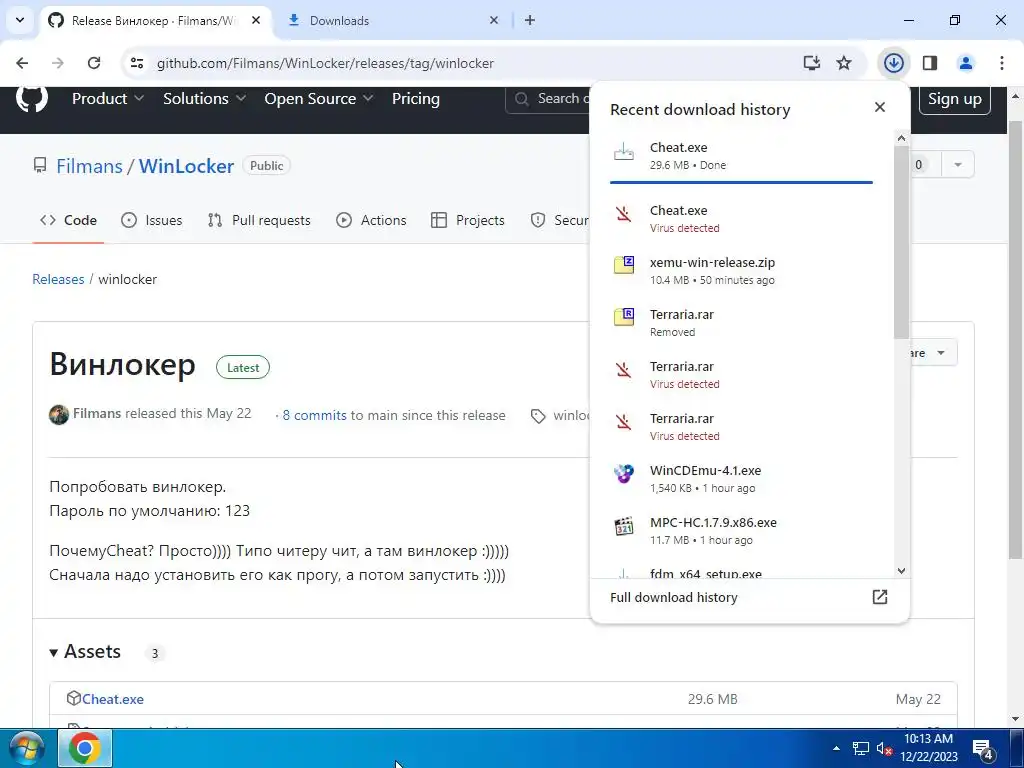
Task: Open the Projects repository tab
Action: pyautogui.click(x=468, y=220)
